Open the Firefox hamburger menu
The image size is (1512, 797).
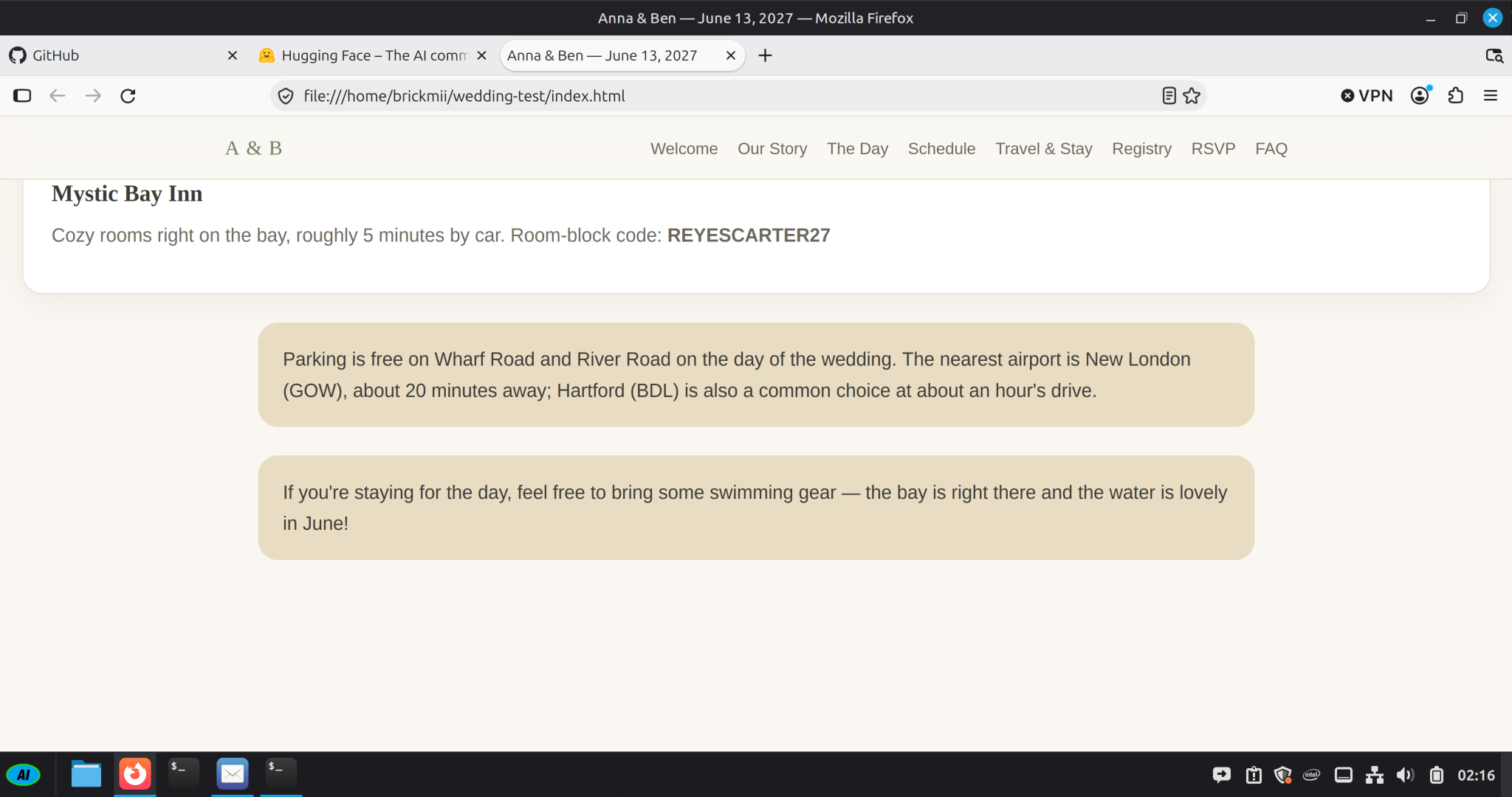click(x=1491, y=96)
